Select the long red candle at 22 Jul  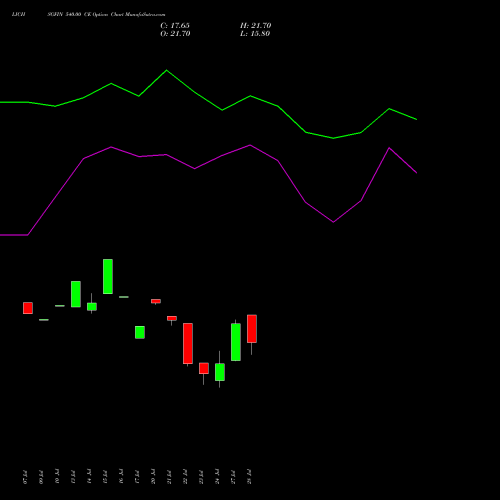click(x=188, y=343)
